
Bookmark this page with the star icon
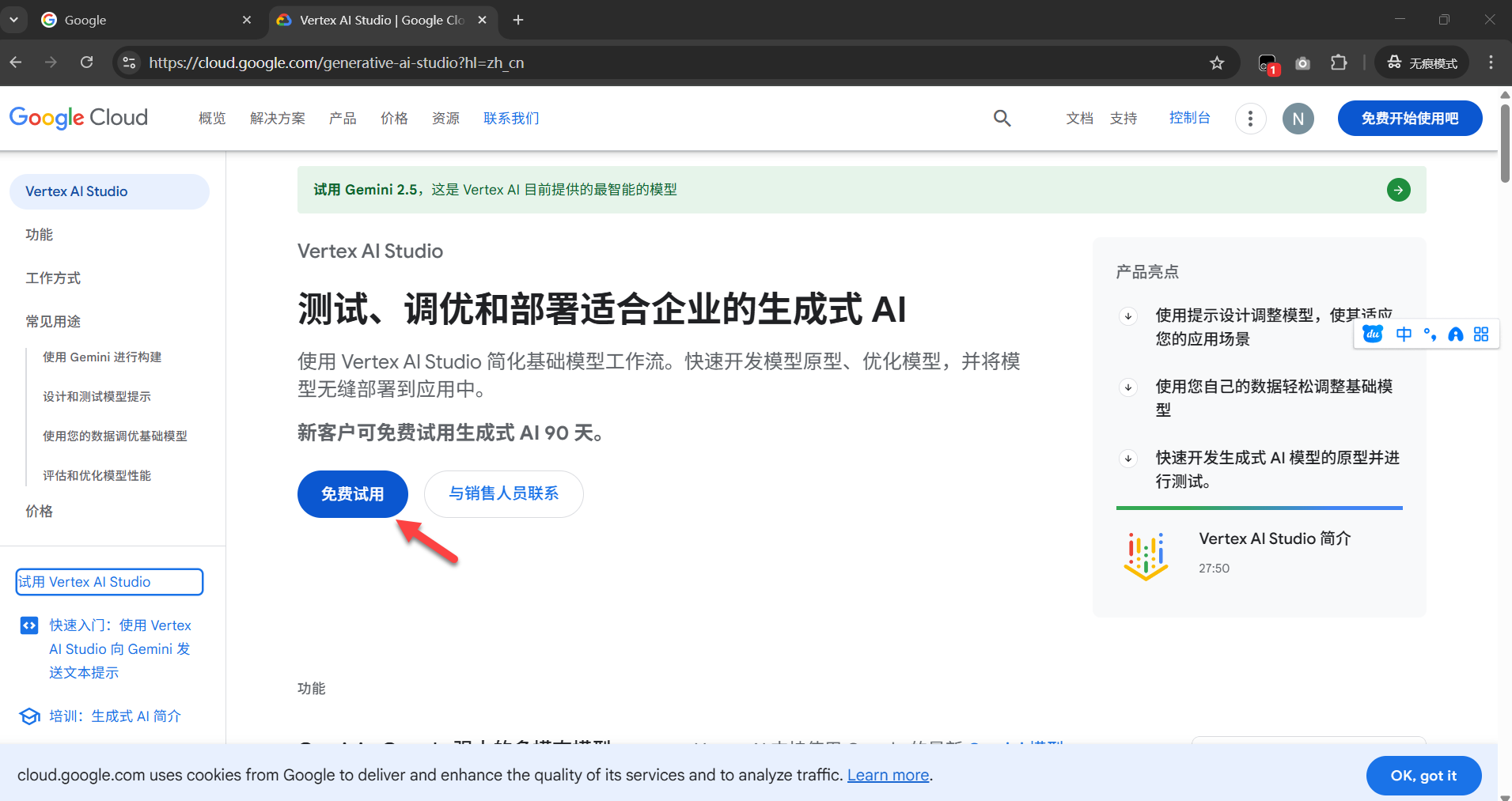tap(1217, 62)
